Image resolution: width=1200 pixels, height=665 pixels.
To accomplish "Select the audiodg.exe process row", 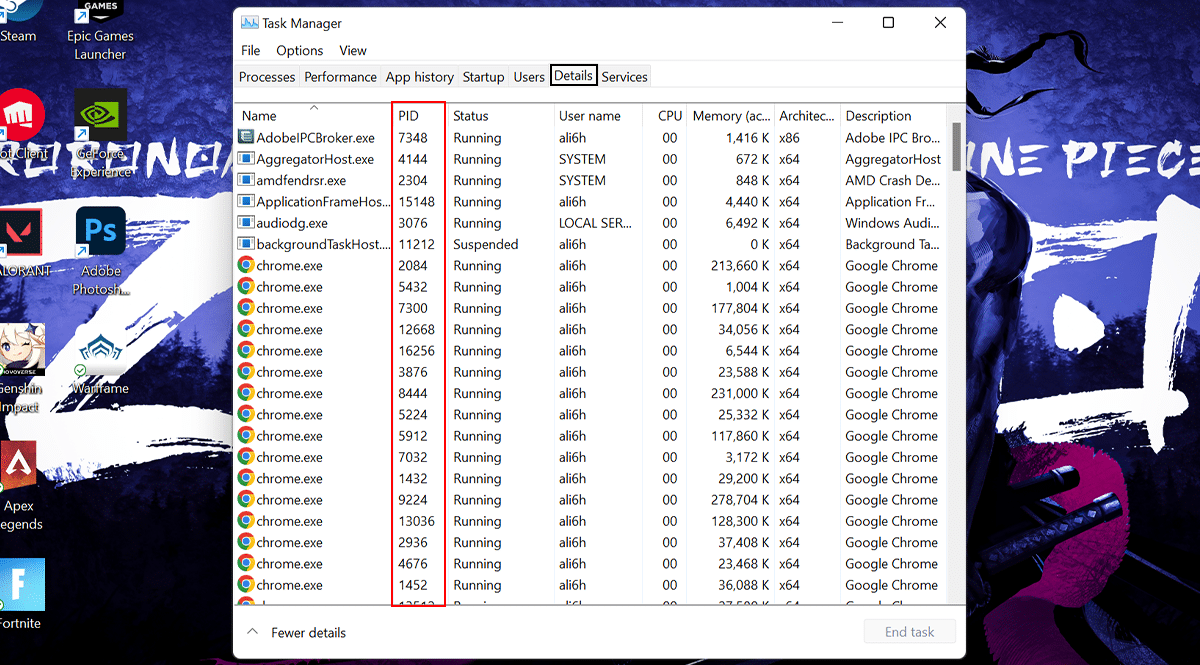I will tap(500, 223).
